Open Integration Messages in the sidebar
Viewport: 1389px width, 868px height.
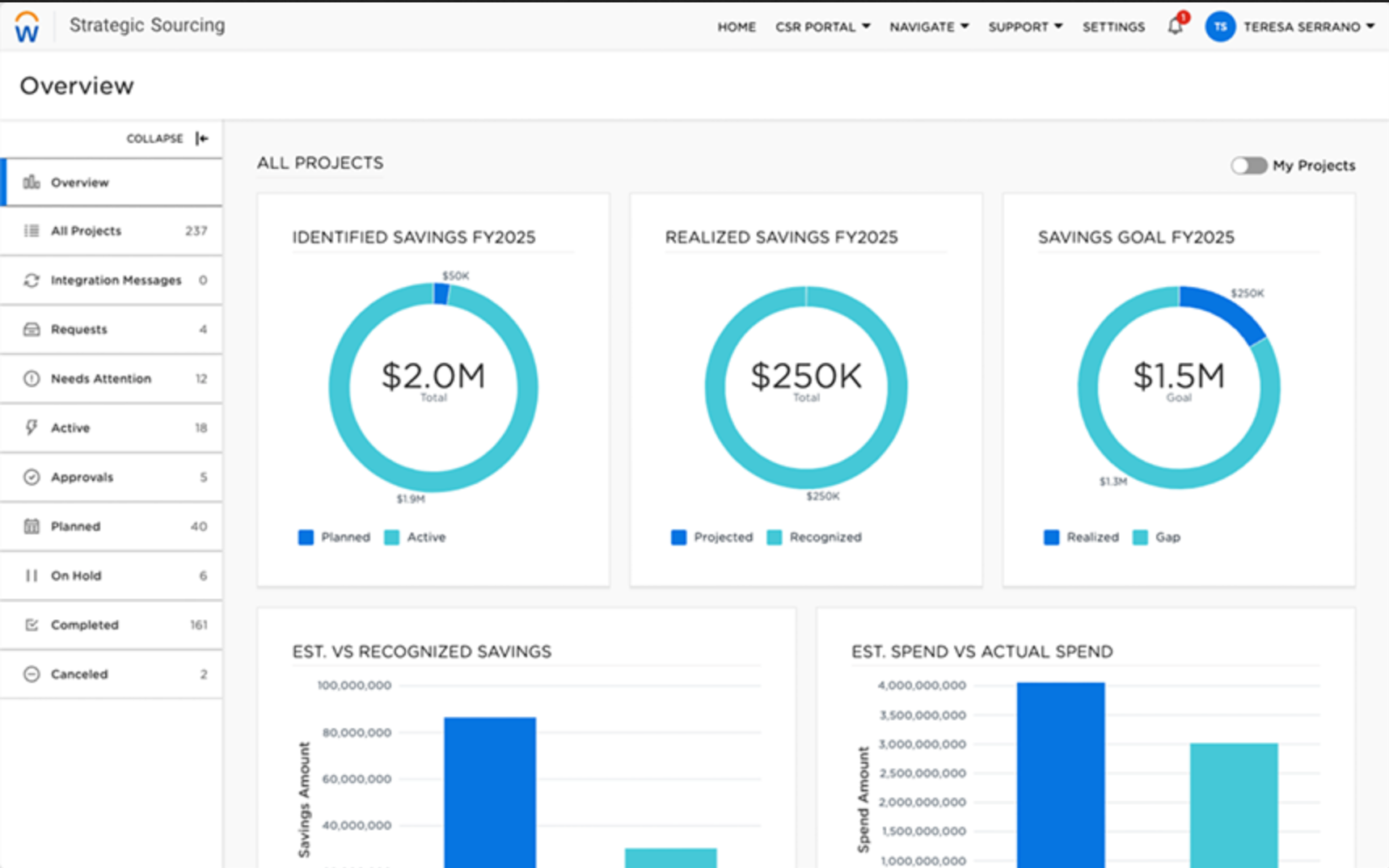pyautogui.click(x=112, y=280)
